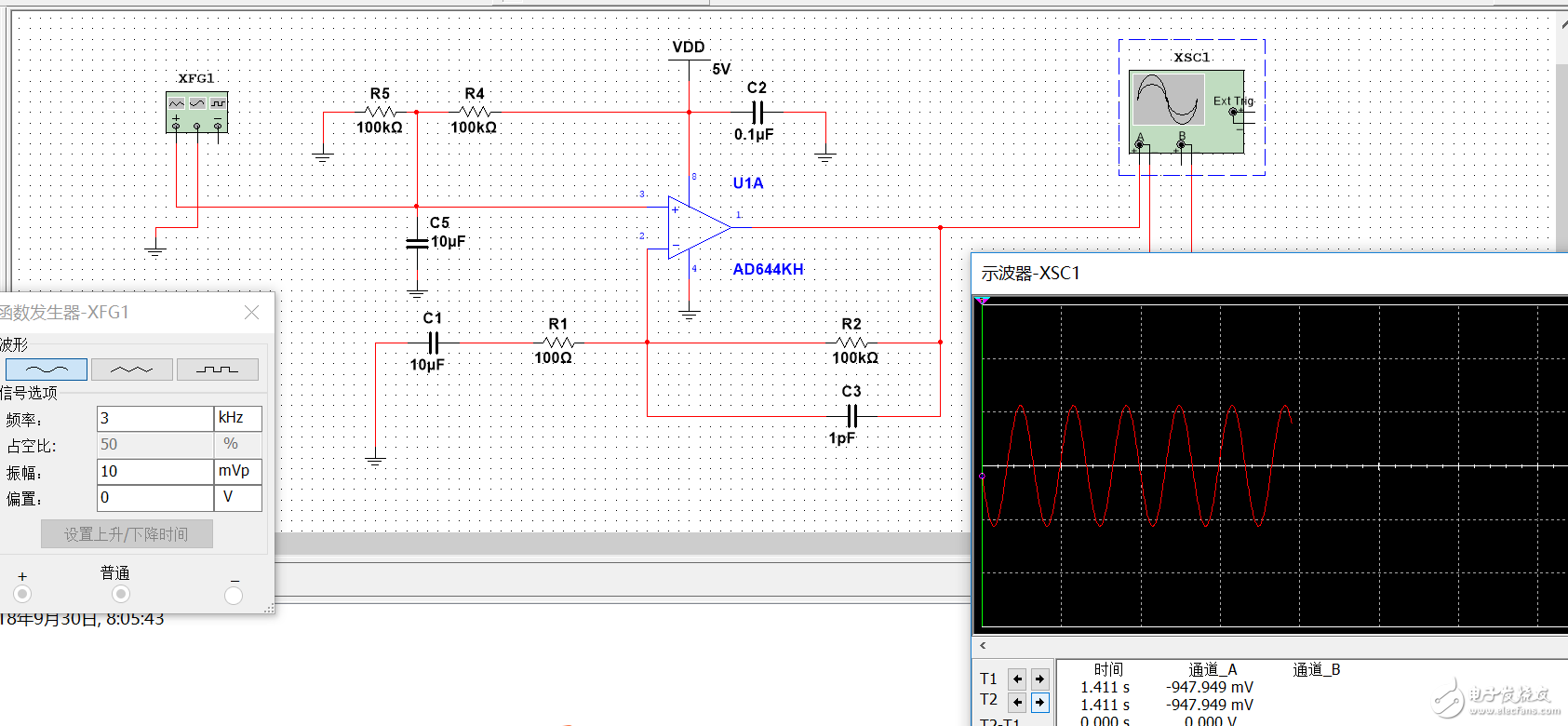This screenshot has width=1568, height=726.
Task: Click the ground symbol left of R5
Action: 323,156
